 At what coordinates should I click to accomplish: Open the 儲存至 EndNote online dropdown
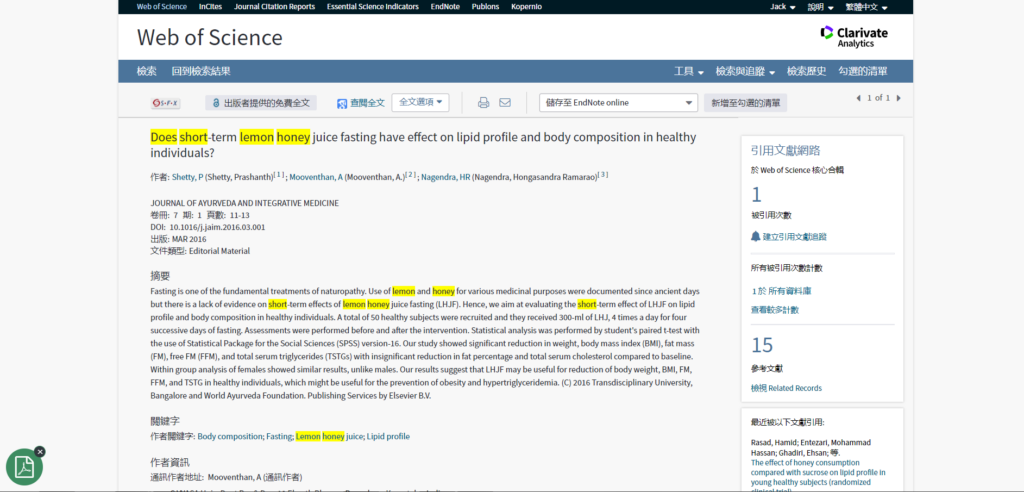point(618,103)
